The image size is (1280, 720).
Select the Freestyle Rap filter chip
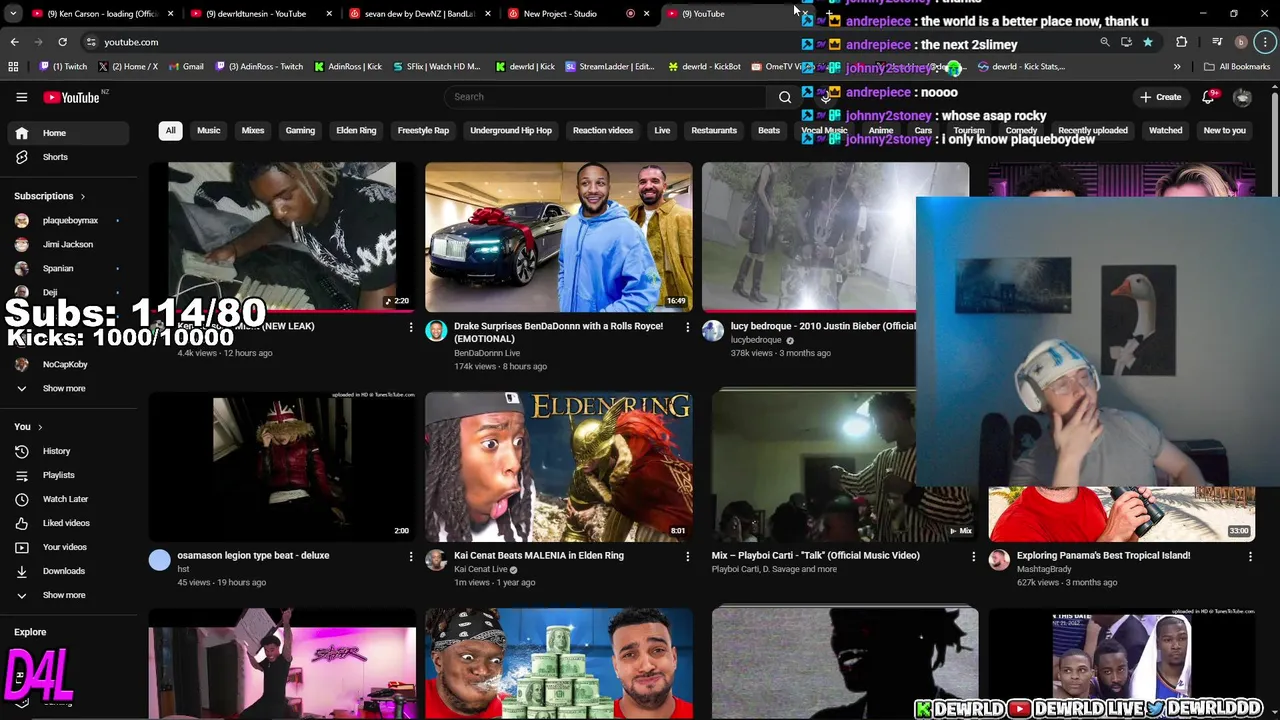[423, 130]
